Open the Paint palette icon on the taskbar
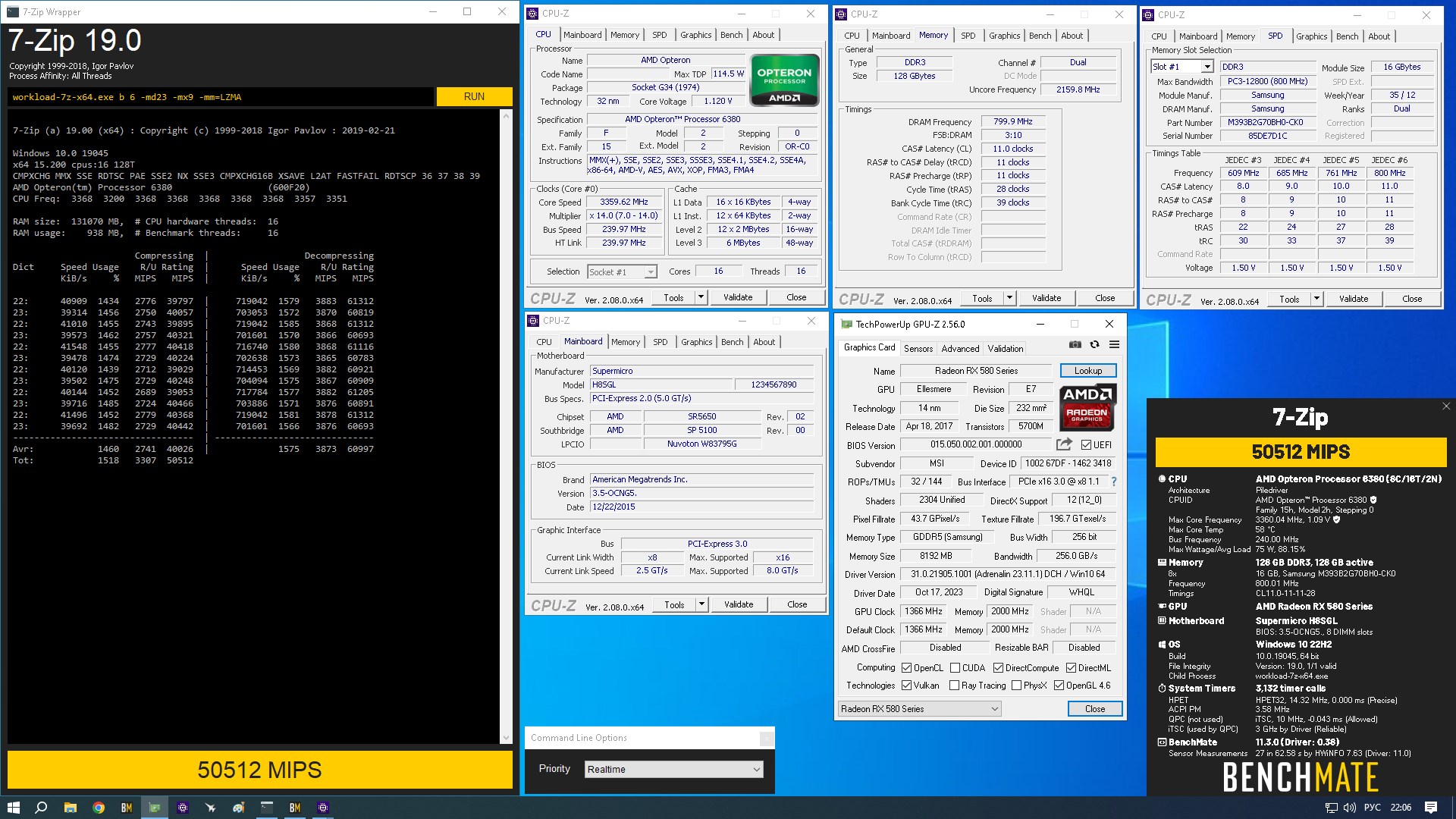 239,807
